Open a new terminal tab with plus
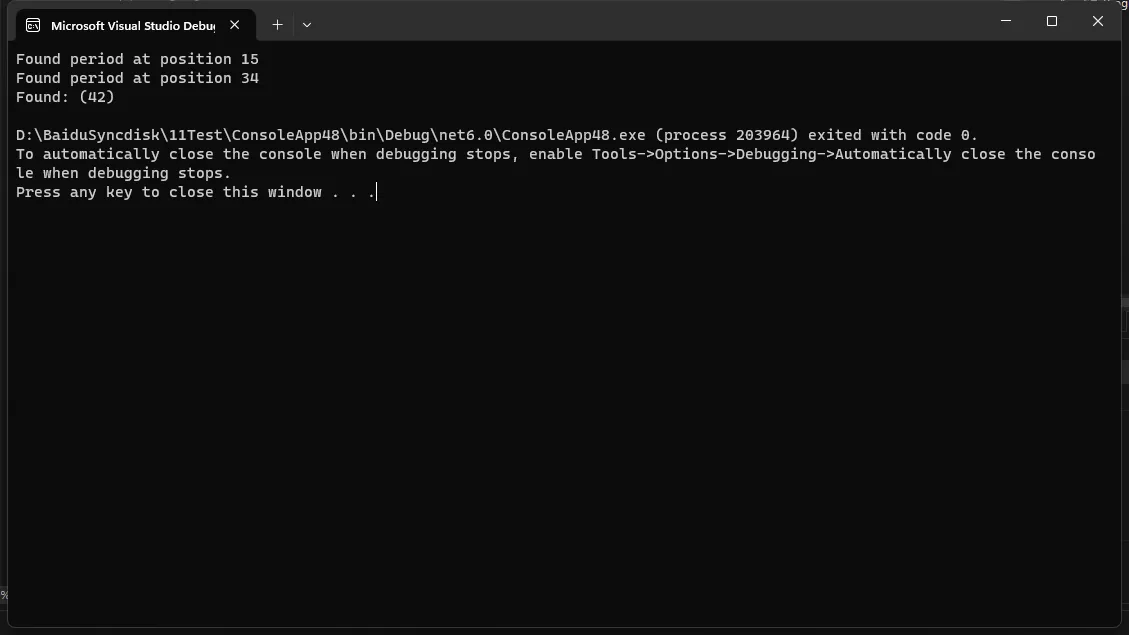 click(277, 25)
